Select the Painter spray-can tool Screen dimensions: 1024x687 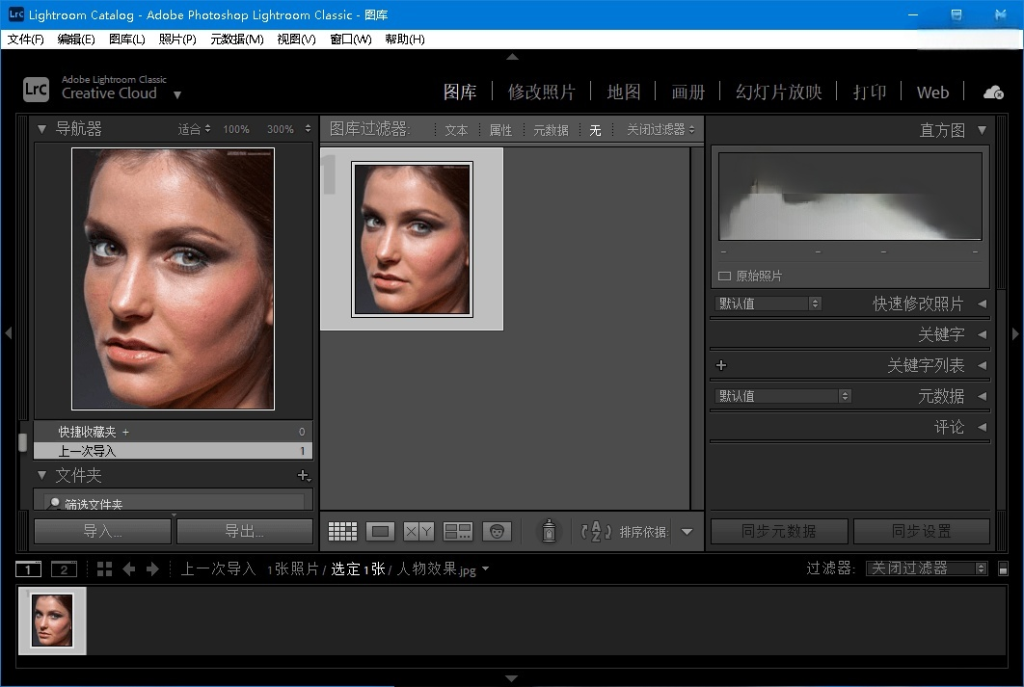(x=548, y=530)
